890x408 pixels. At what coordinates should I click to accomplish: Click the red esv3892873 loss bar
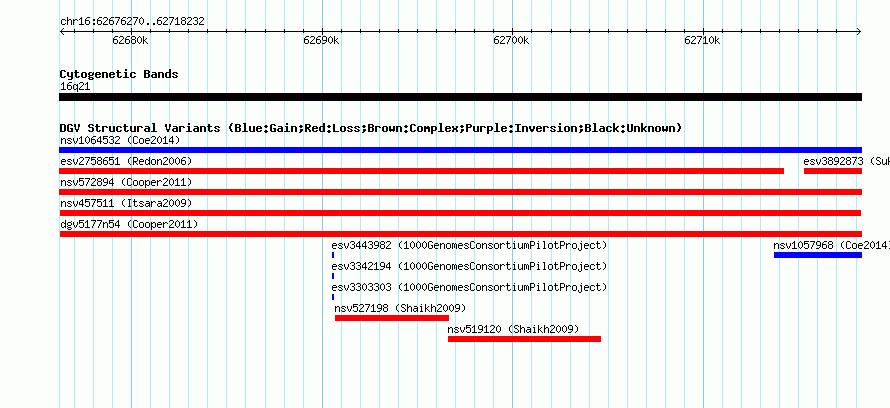tap(833, 171)
